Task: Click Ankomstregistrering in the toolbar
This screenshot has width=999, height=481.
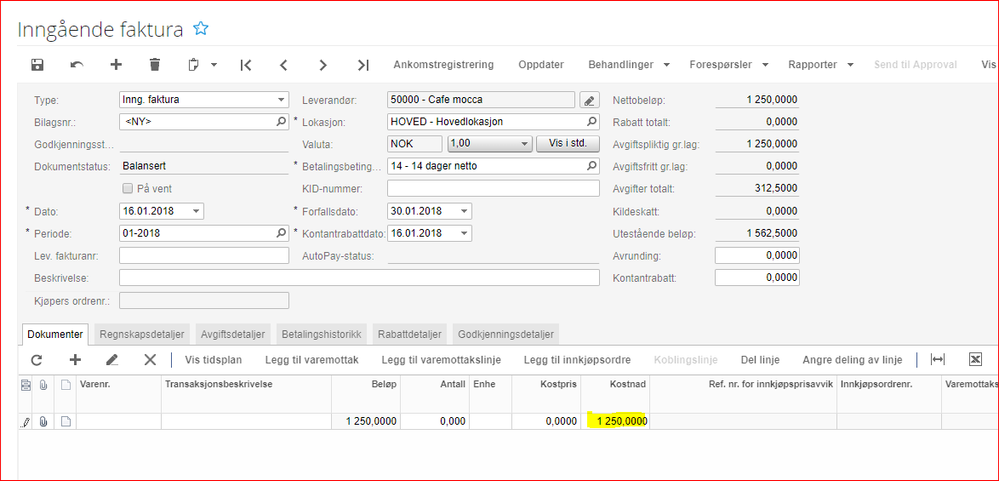Action: [x=443, y=64]
